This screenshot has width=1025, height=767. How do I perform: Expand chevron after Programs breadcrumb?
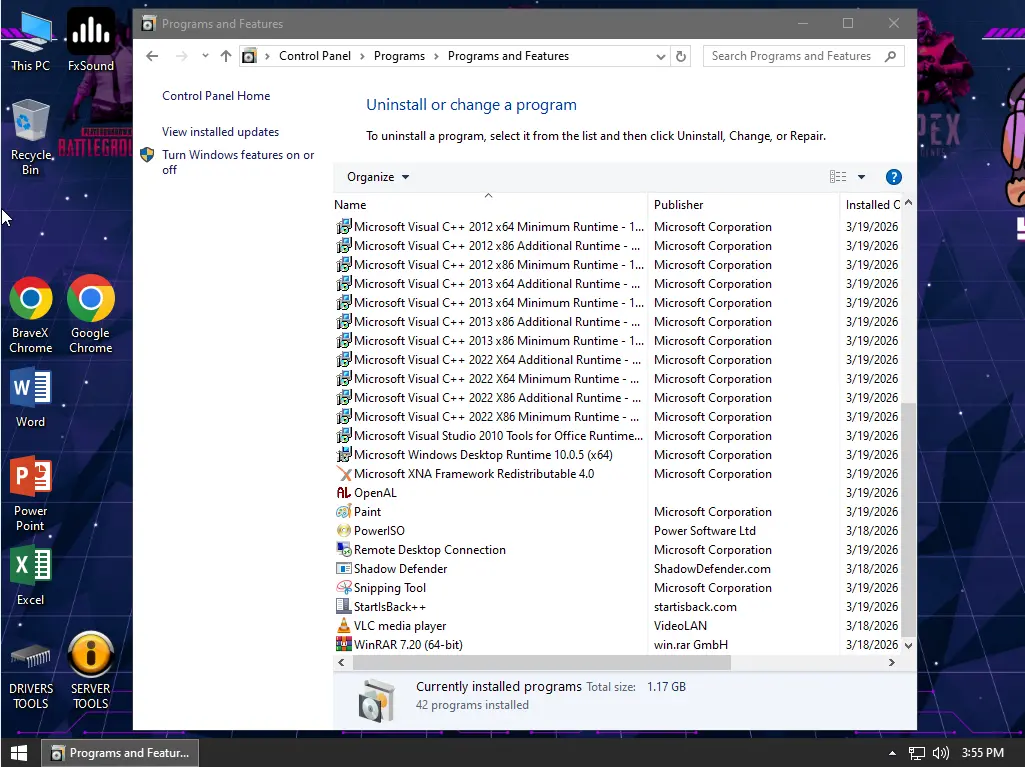[437, 56]
